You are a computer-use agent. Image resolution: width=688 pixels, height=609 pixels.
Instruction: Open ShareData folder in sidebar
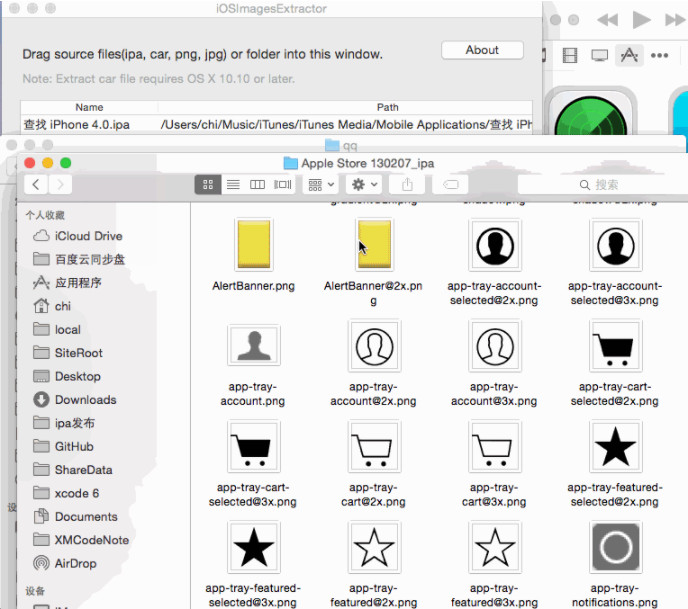(x=73, y=470)
